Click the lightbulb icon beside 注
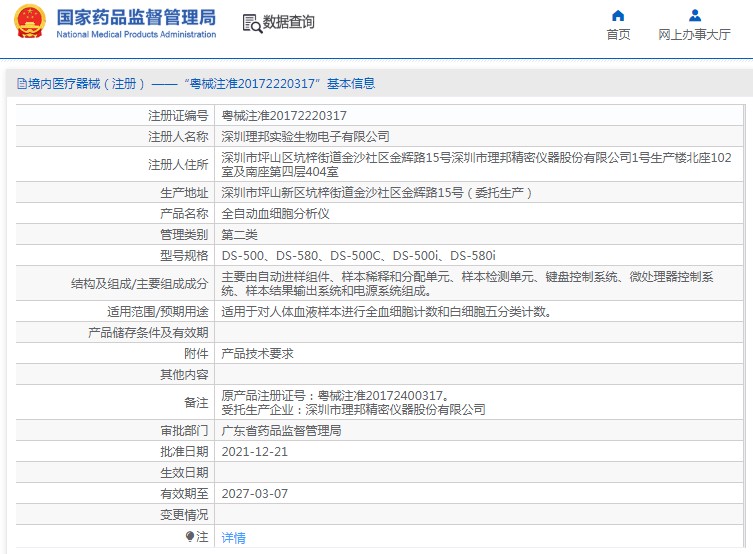This screenshot has height=554, width=753. (x=190, y=536)
